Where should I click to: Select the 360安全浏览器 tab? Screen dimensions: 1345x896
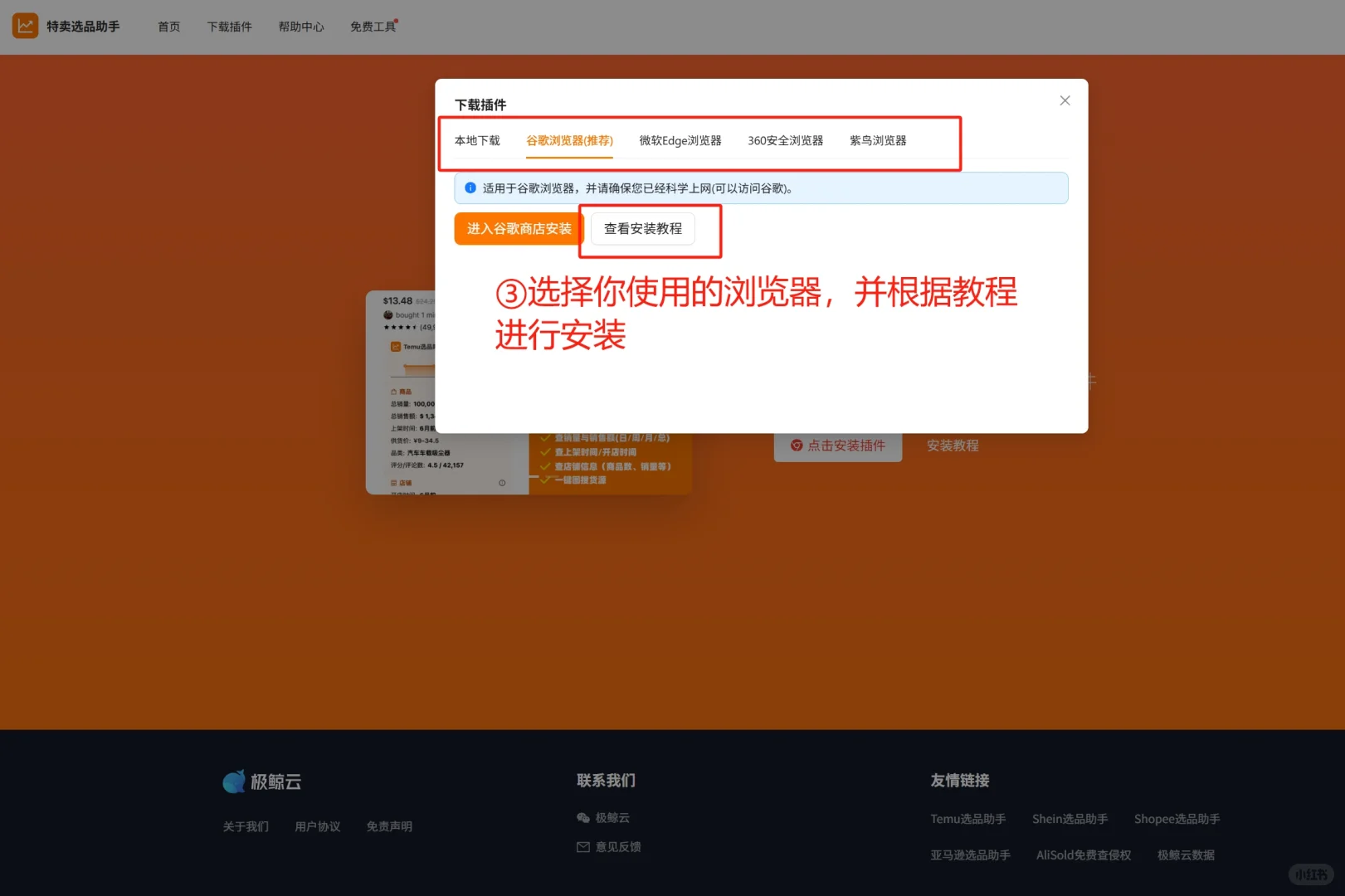tap(784, 140)
